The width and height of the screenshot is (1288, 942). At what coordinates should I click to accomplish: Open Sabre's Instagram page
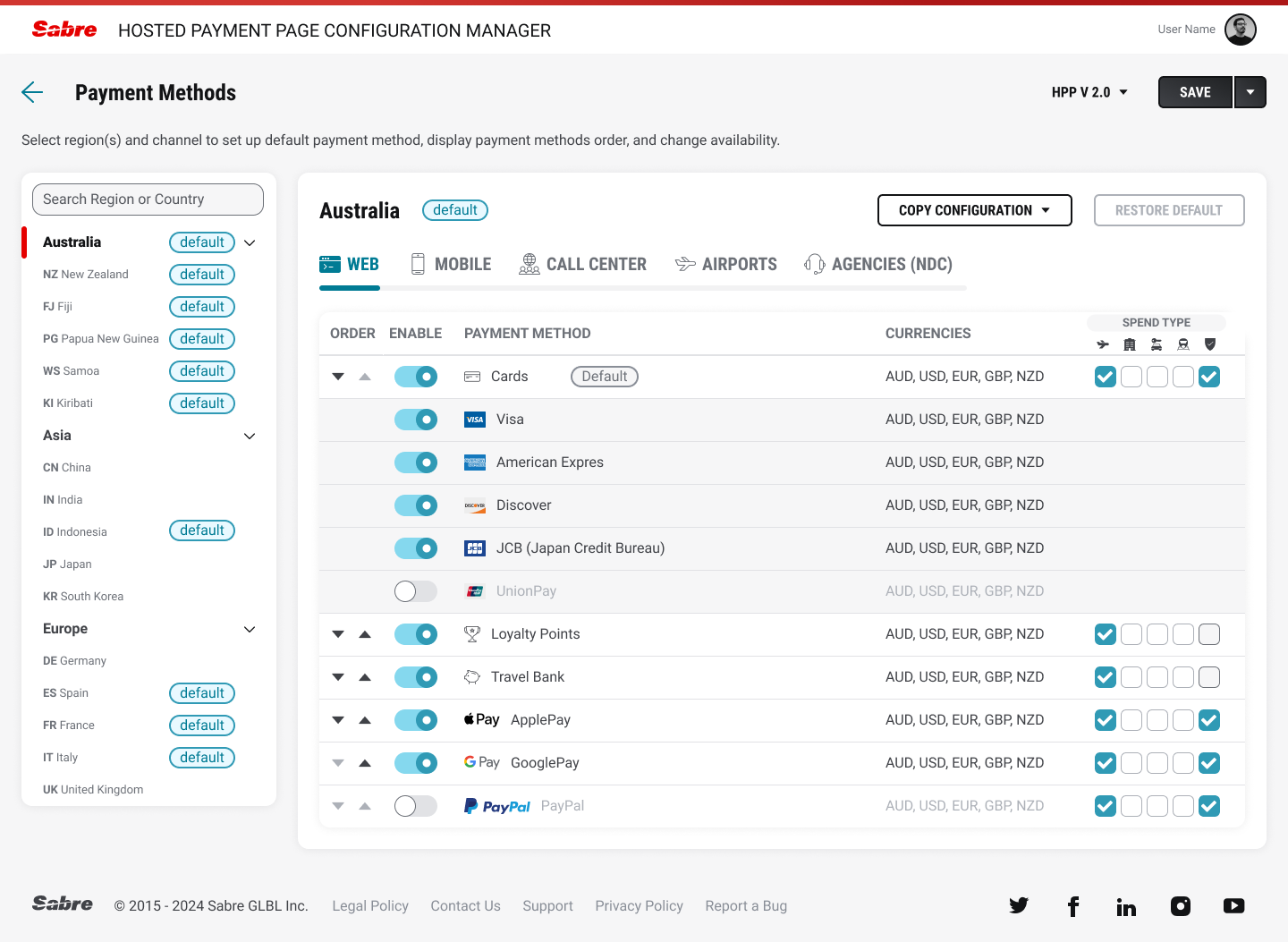(x=1181, y=906)
